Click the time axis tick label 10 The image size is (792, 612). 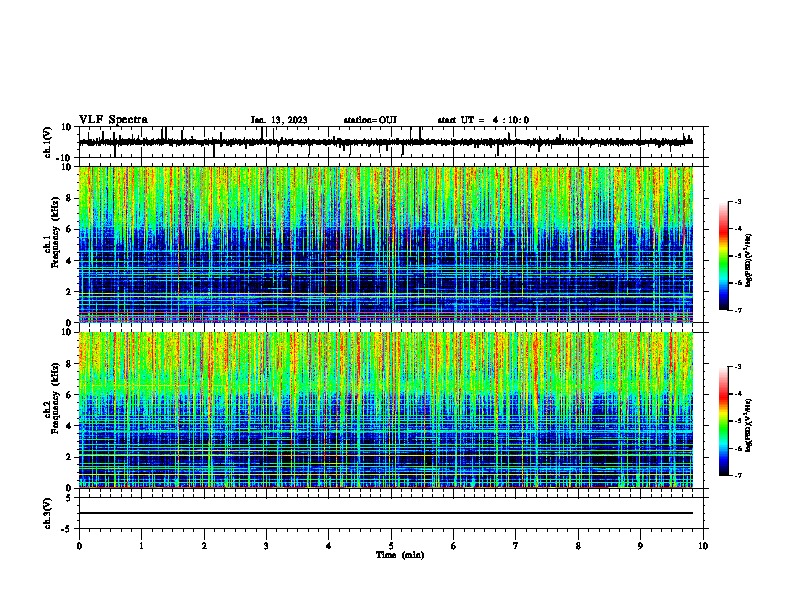point(703,546)
